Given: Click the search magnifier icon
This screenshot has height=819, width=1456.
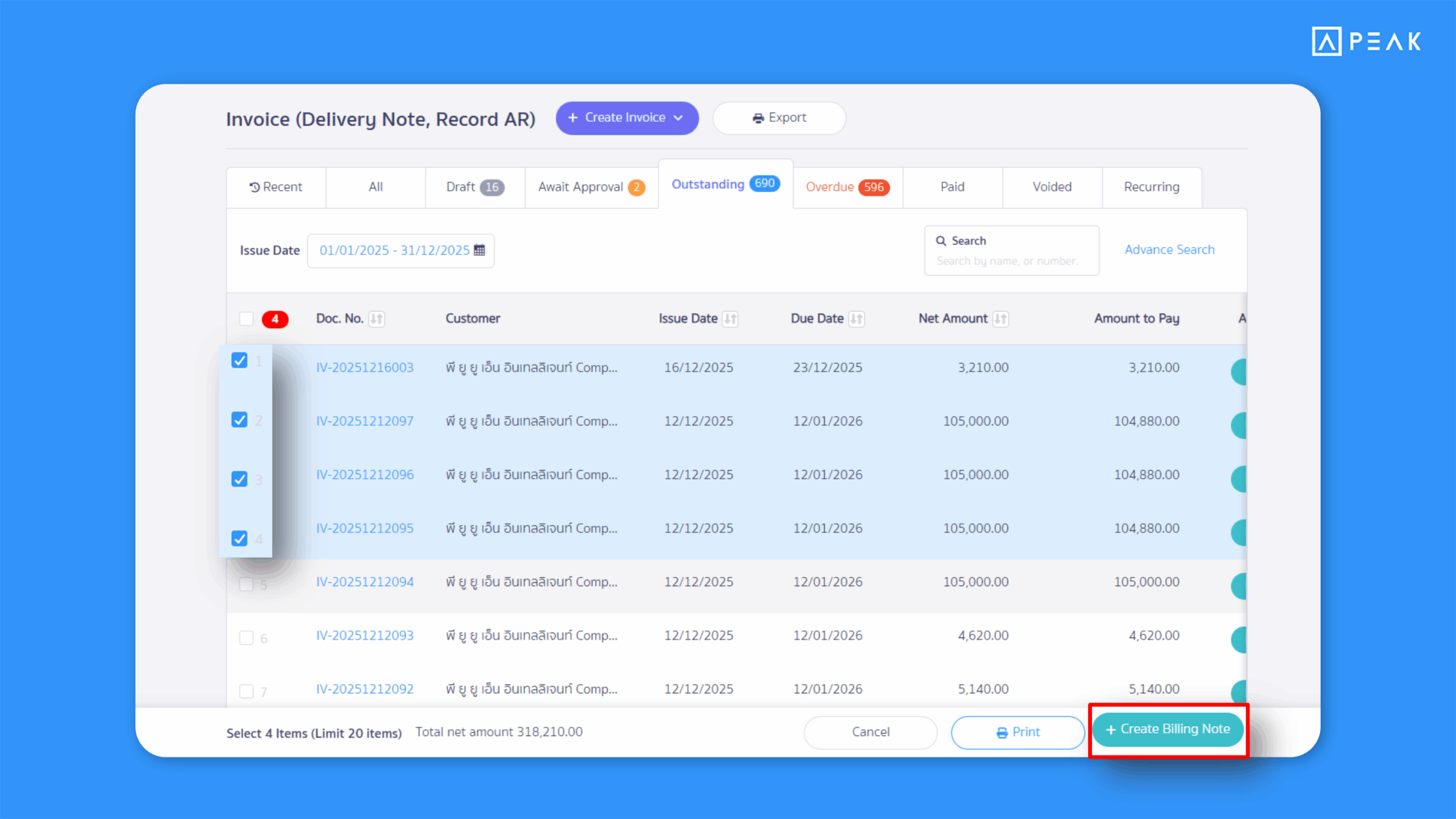Looking at the screenshot, I should click(x=941, y=240).
